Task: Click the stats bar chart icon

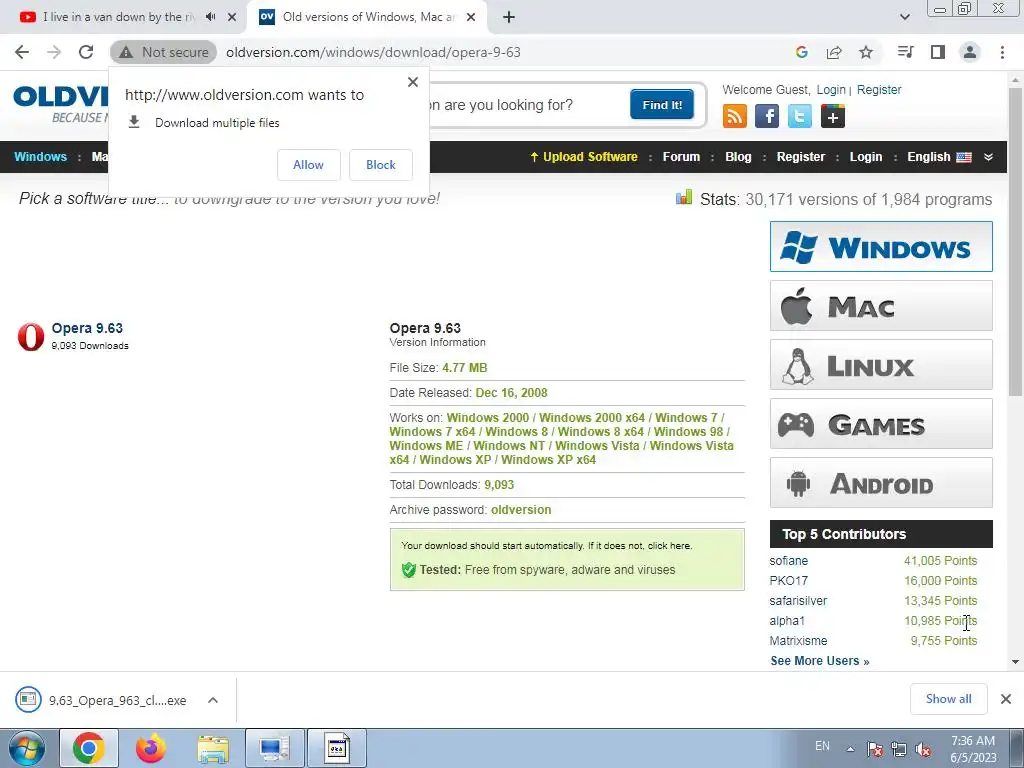Action: (684, 197)
